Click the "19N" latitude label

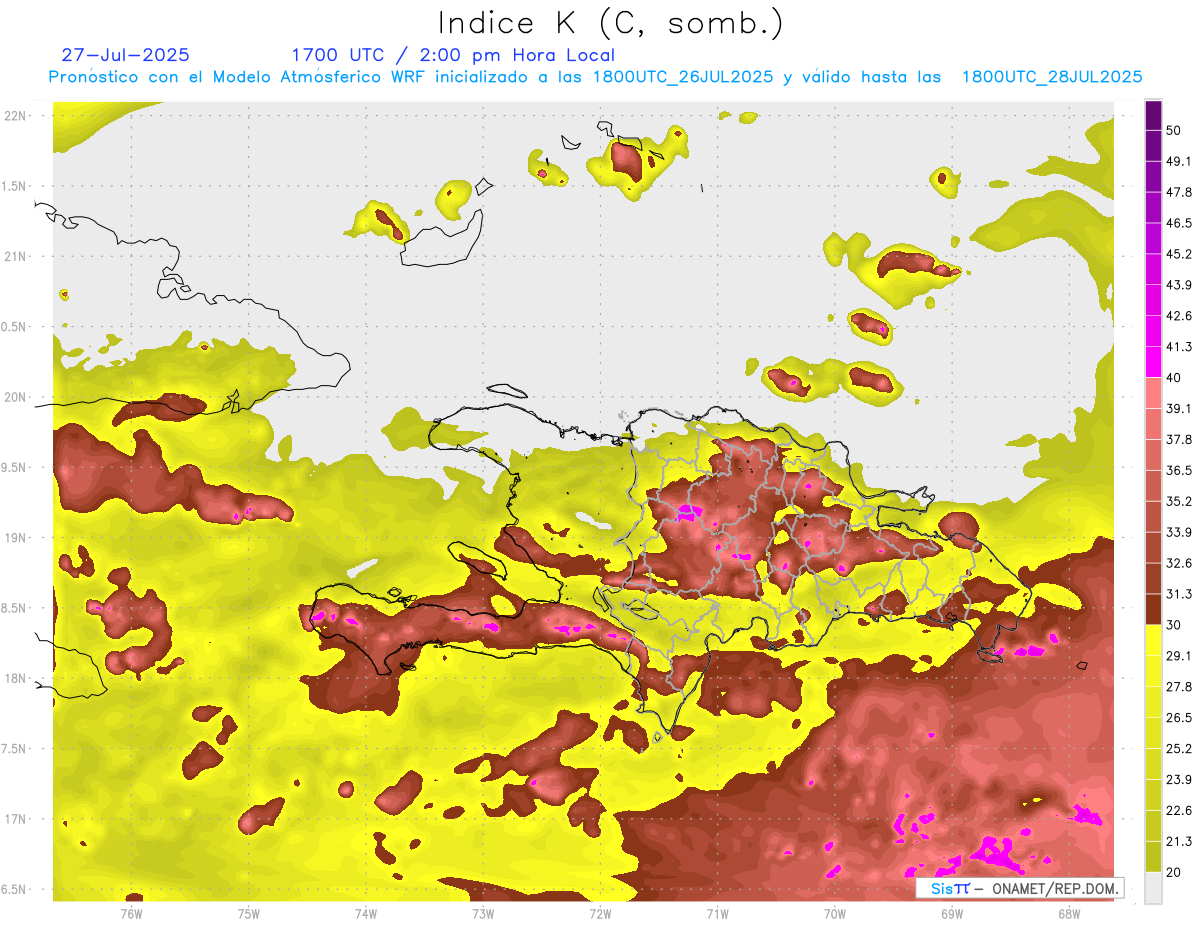click(17, 537)
